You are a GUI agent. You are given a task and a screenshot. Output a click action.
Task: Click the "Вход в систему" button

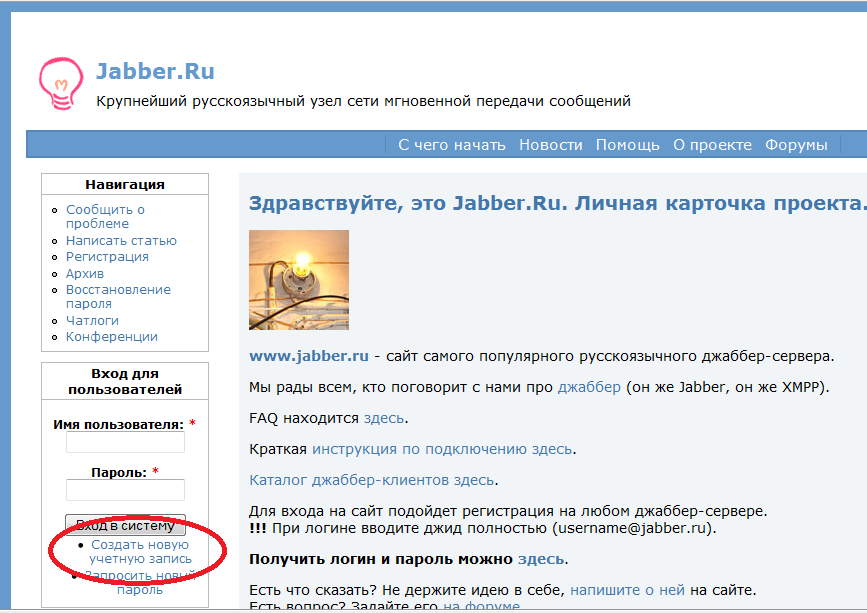126,525
